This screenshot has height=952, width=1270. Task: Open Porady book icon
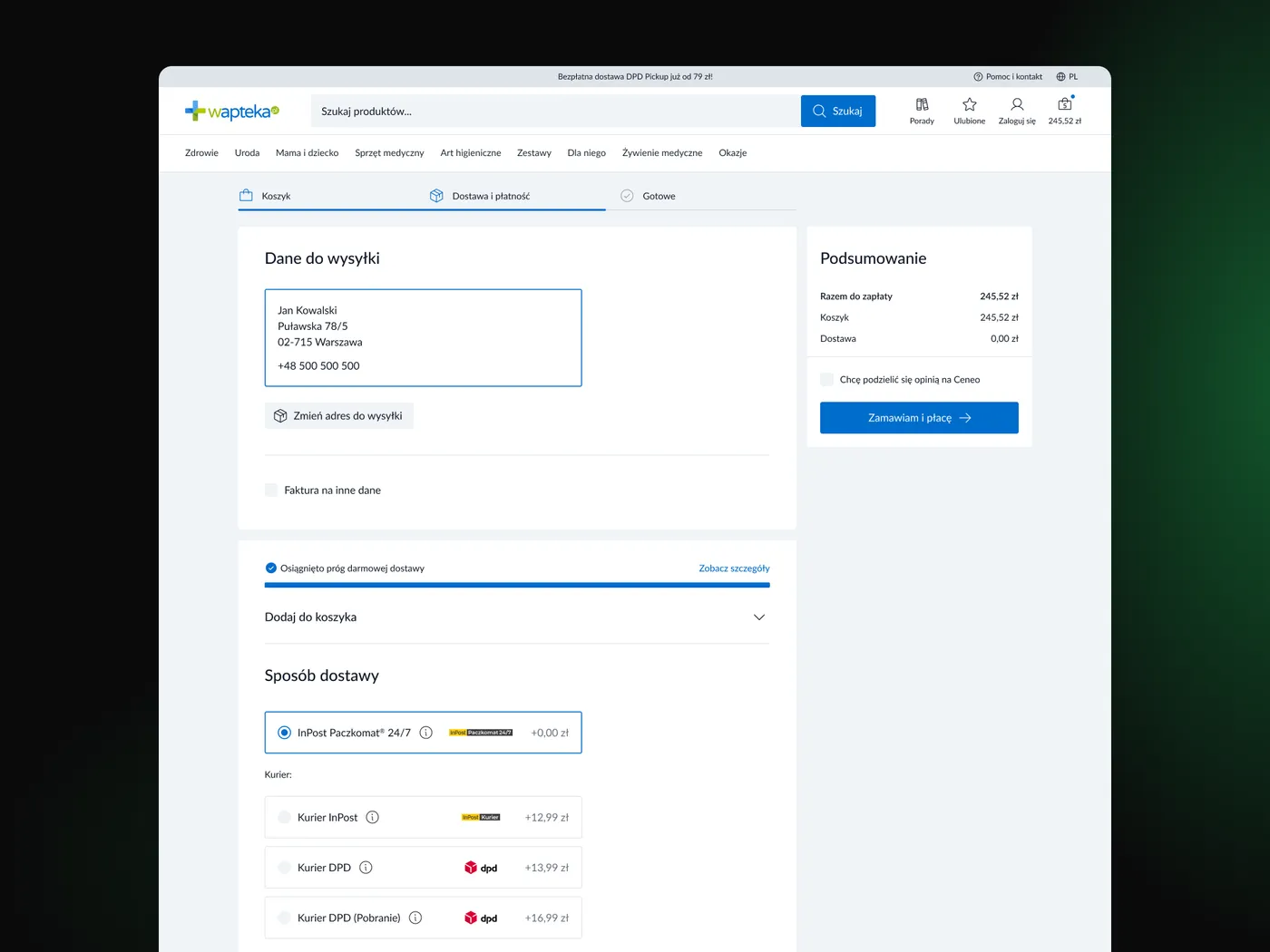[922, 104]
